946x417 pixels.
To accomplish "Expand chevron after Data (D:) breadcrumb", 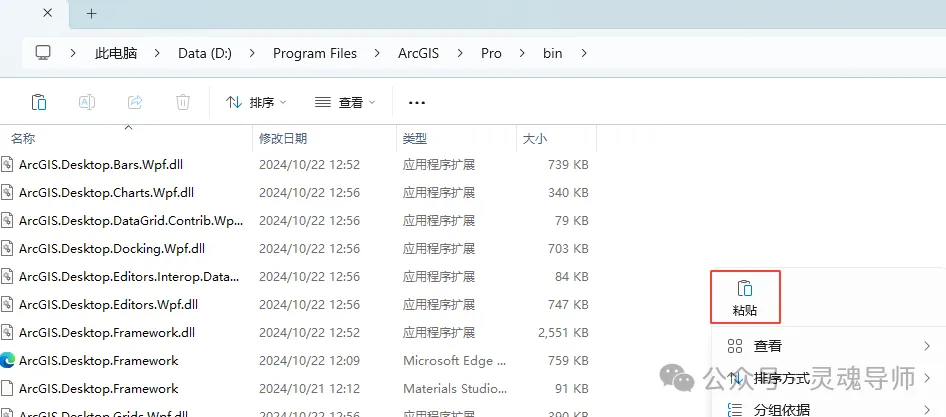I will click(252, 53).
